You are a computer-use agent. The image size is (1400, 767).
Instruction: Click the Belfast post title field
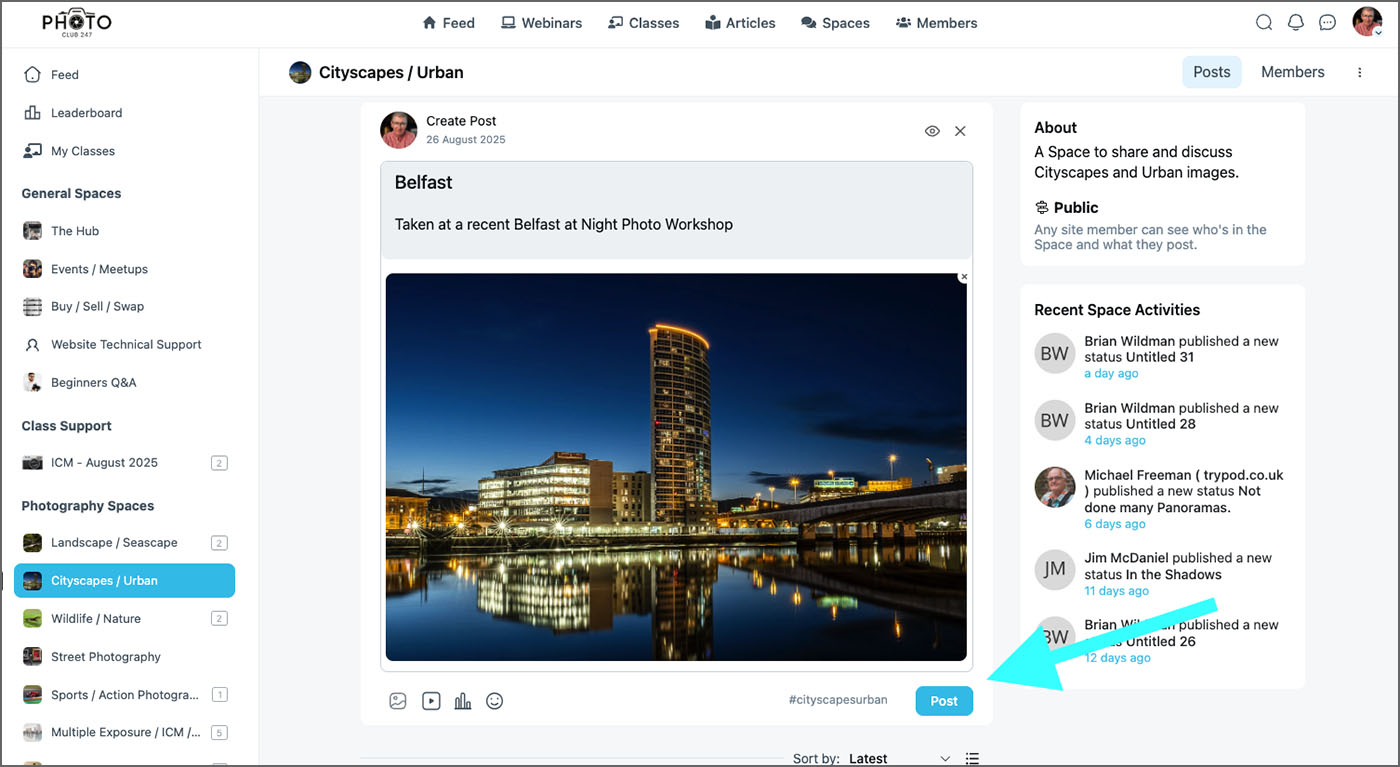pos(676,183)
